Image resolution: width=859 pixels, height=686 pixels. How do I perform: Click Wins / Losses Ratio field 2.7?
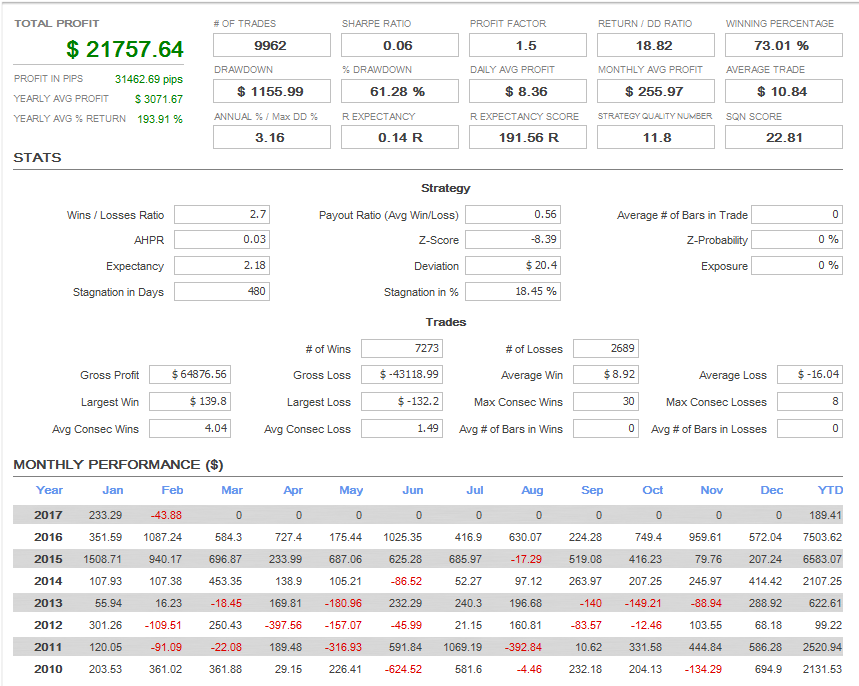tap(222, 215)
